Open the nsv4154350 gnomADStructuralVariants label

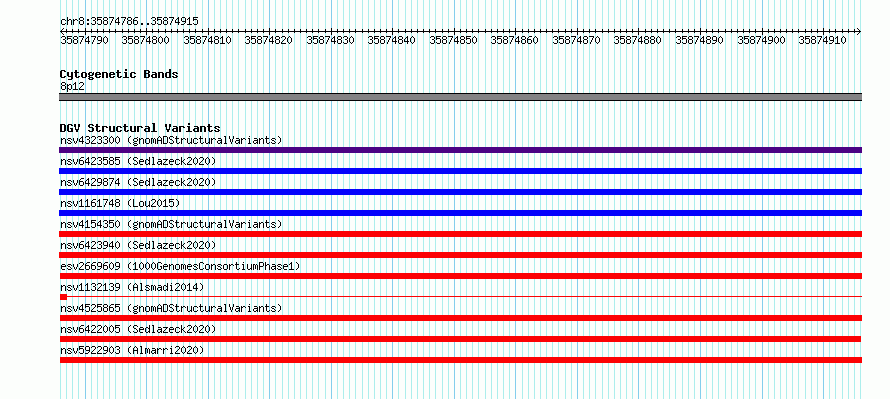pos(171,224)
